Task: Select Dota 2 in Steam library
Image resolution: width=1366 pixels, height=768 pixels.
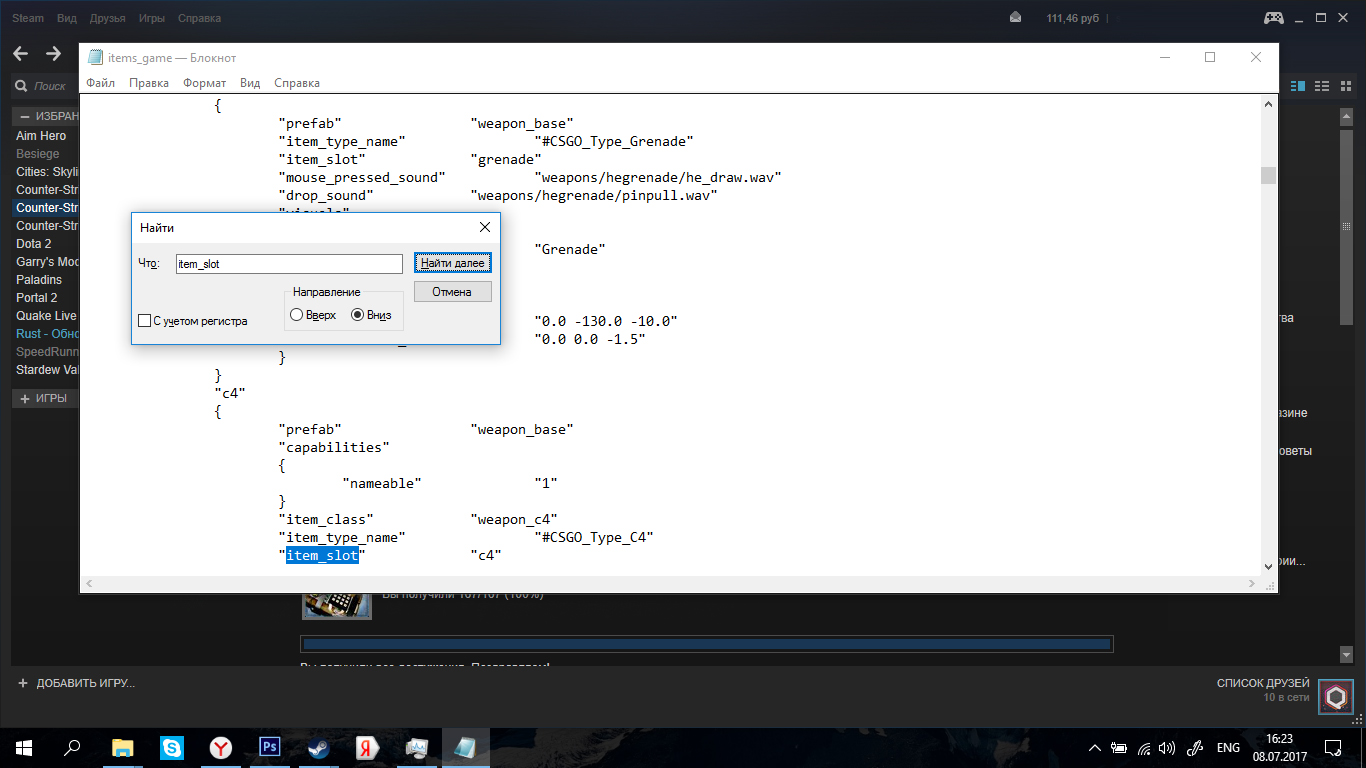Action: [x=34, y=244]
